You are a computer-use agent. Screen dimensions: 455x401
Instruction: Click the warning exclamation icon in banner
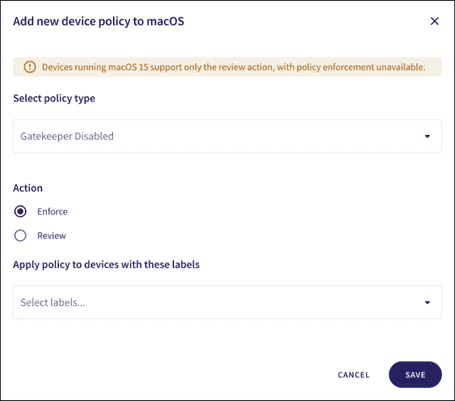click(30, 67)
